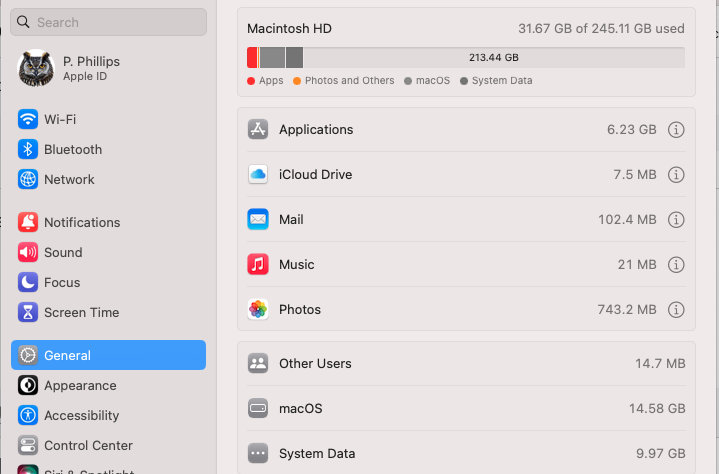The width and height of the screenshot is (719, 474).
Task: Open the Appearance icon
Action: point(28,386)
